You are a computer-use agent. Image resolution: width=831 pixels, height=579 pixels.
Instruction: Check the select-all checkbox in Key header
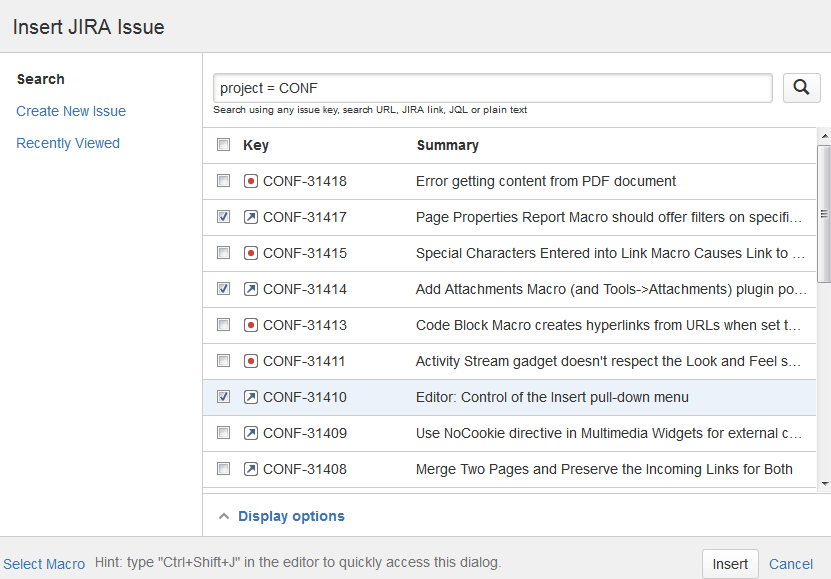[x=224, y=145]
